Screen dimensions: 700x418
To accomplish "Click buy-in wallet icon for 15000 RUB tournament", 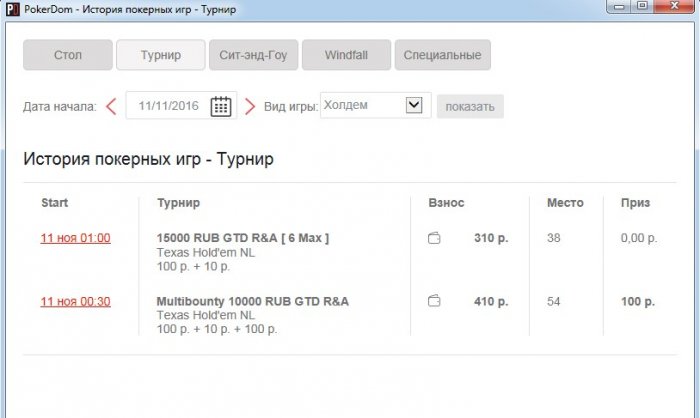I will [x=434, y=239].
